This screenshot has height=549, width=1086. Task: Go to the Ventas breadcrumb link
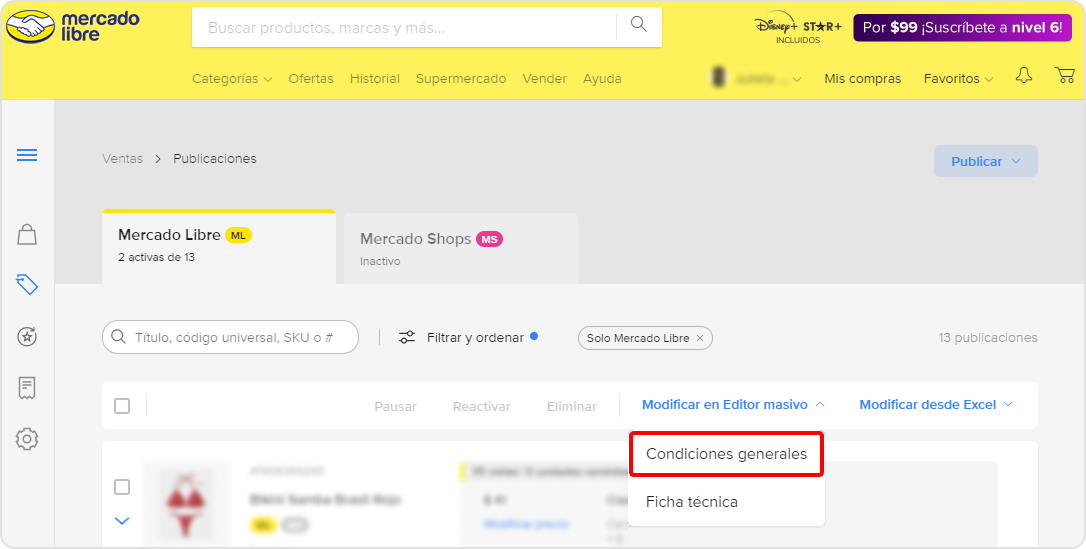[123, 159]
